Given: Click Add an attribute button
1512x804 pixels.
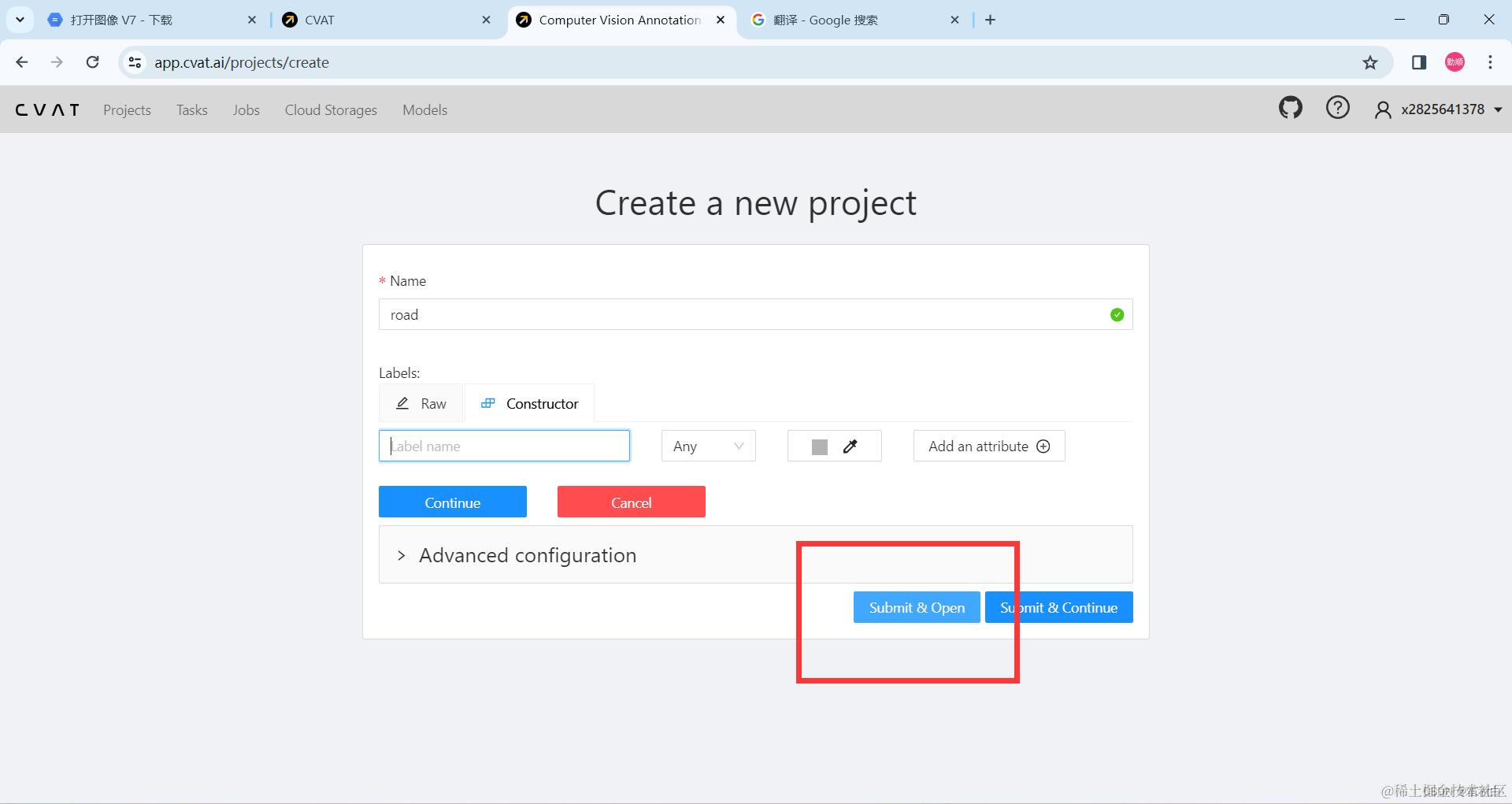Looking at the screenshot, I should 989,446.
